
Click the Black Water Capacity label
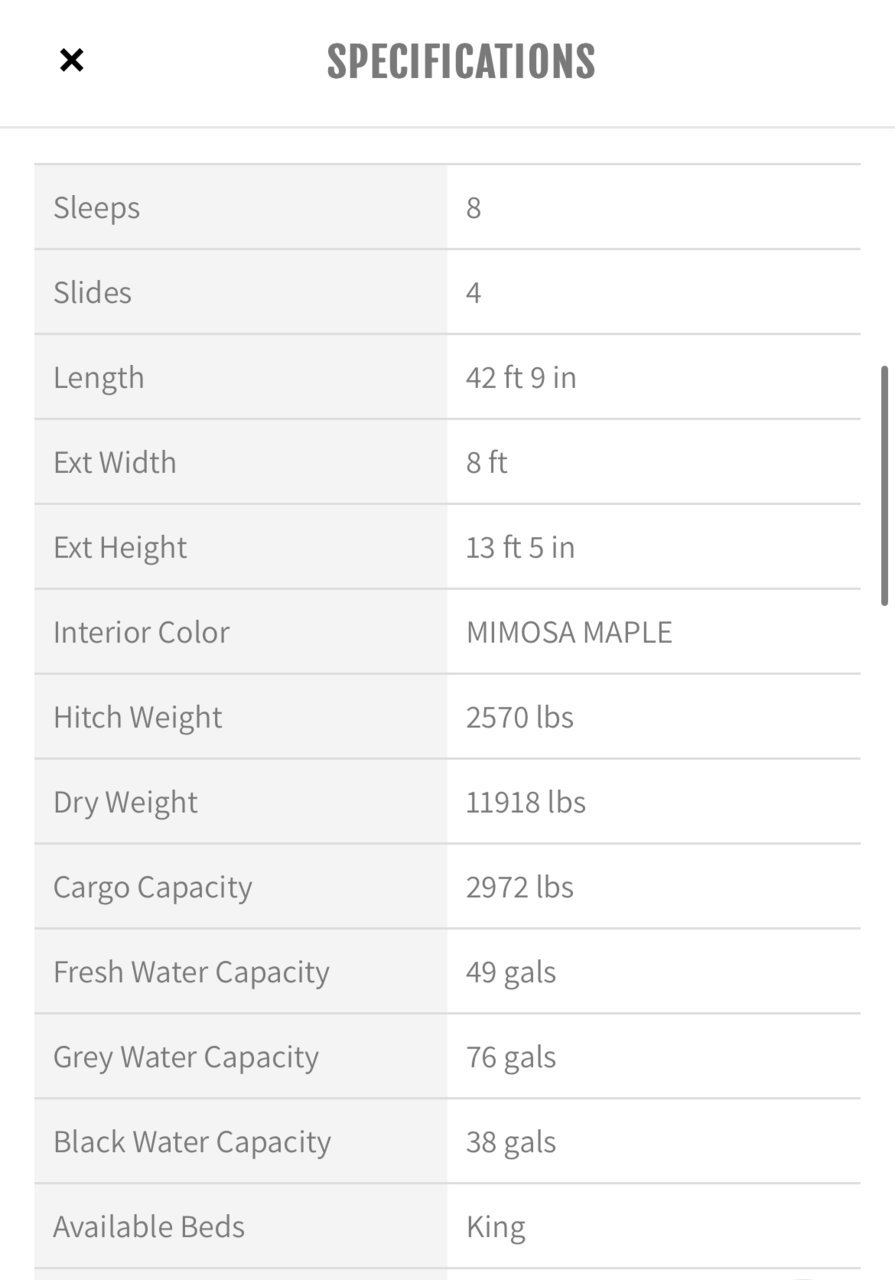192,1143
